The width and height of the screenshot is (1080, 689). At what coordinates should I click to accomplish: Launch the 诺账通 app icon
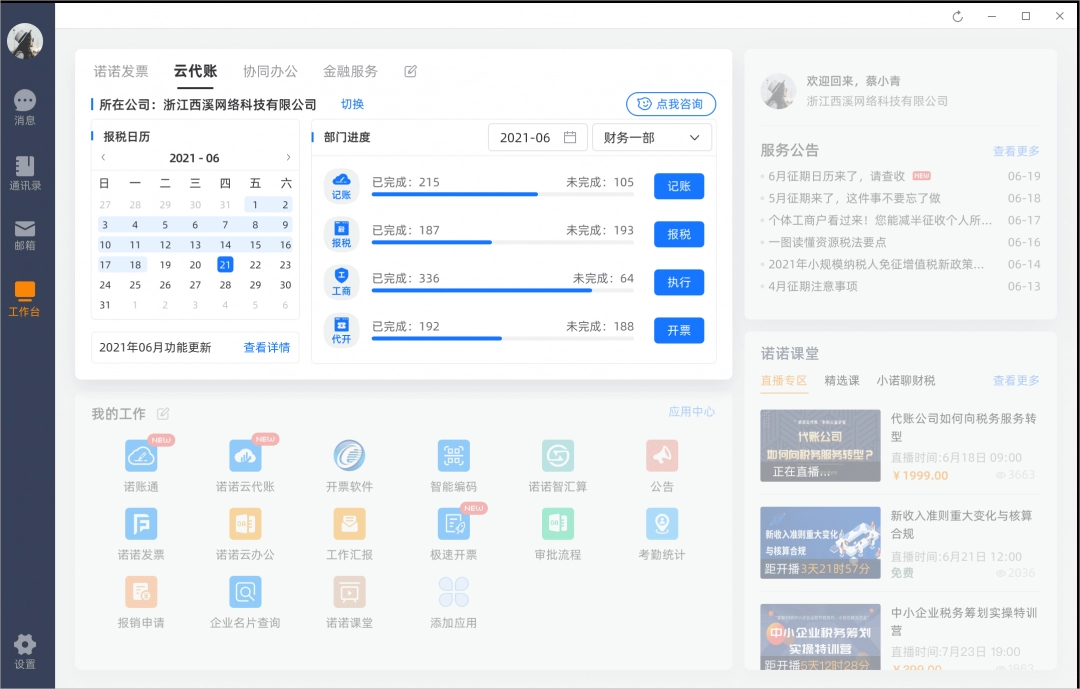141,457
